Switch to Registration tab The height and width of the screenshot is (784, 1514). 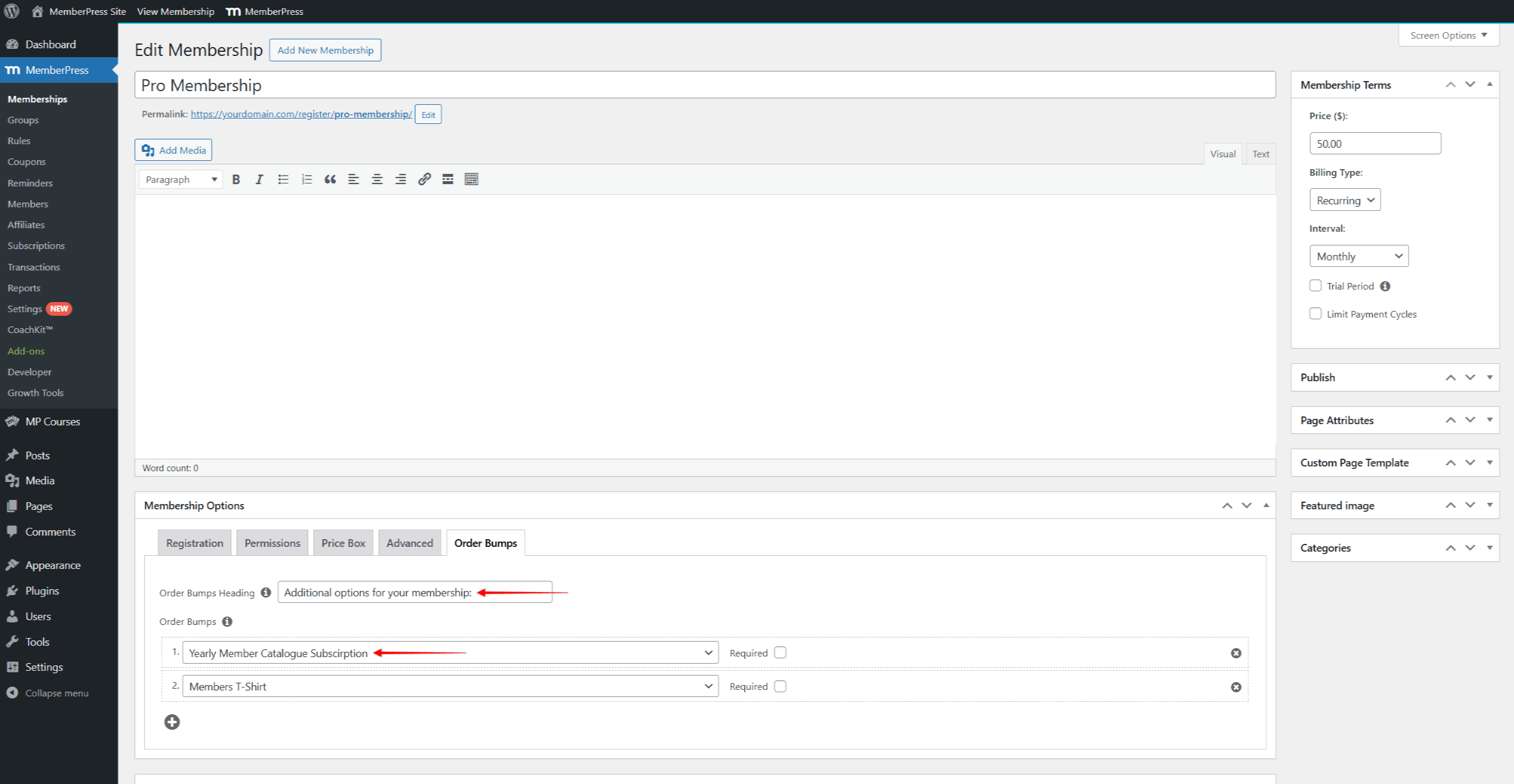[x=195, y=542]
